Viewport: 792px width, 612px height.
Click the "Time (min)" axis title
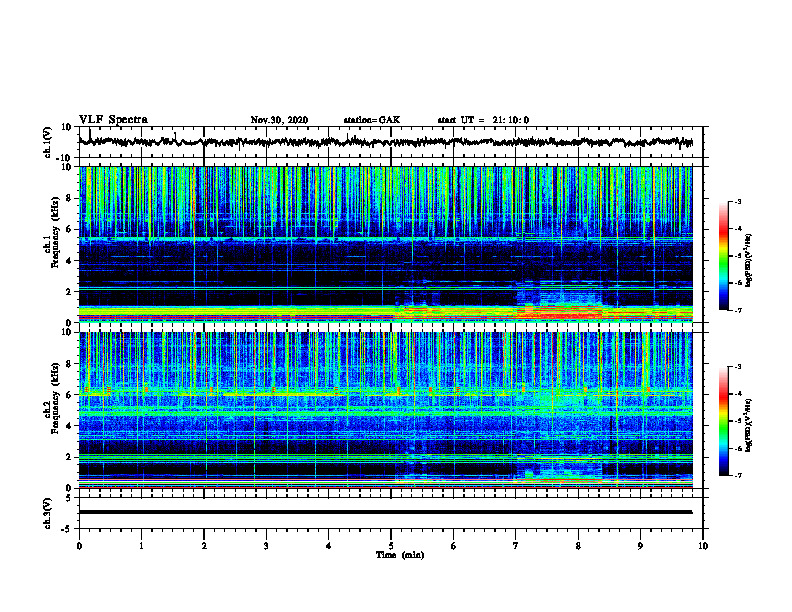pos(400,555)
